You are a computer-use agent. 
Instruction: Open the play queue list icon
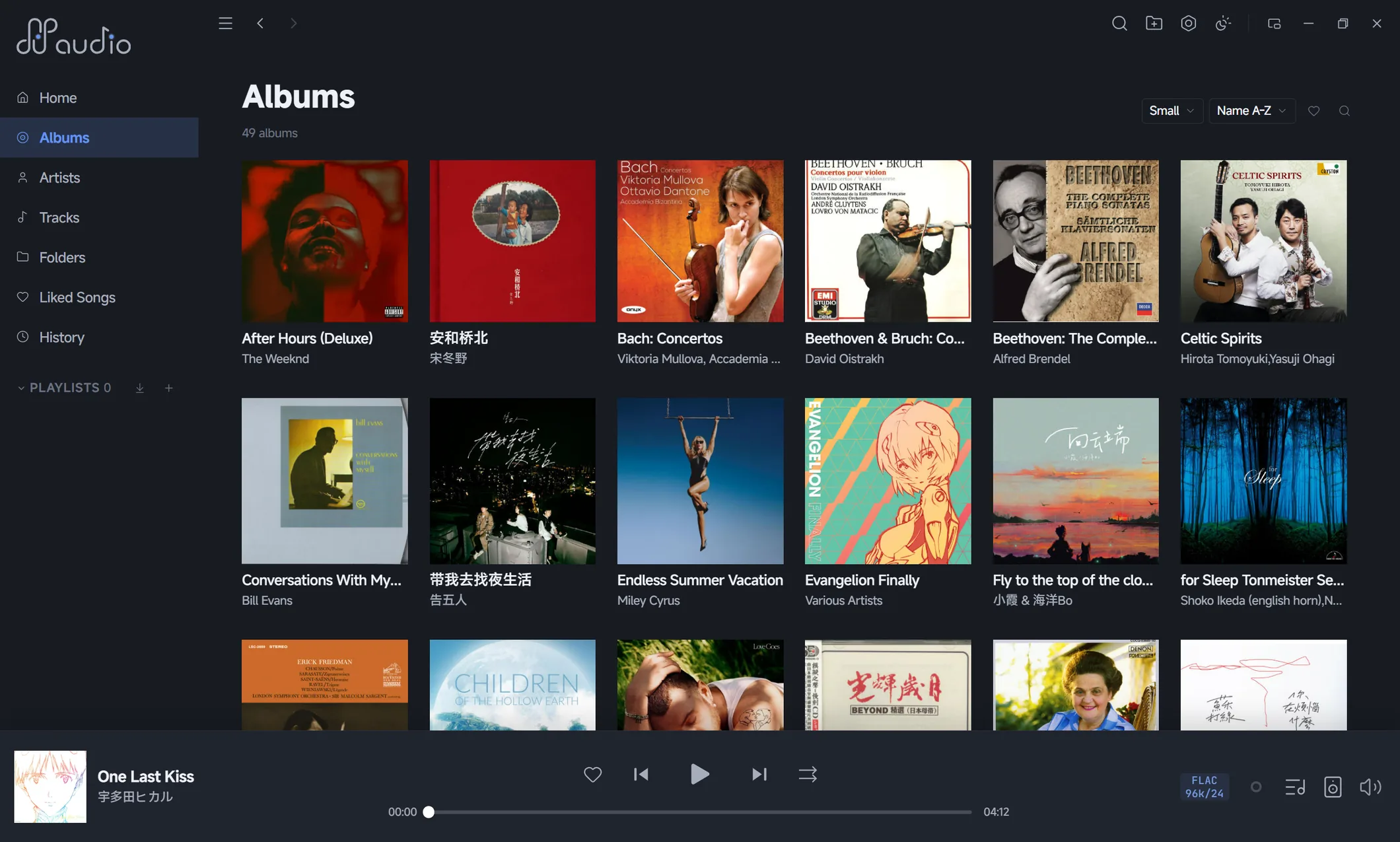coord(1295,787)
